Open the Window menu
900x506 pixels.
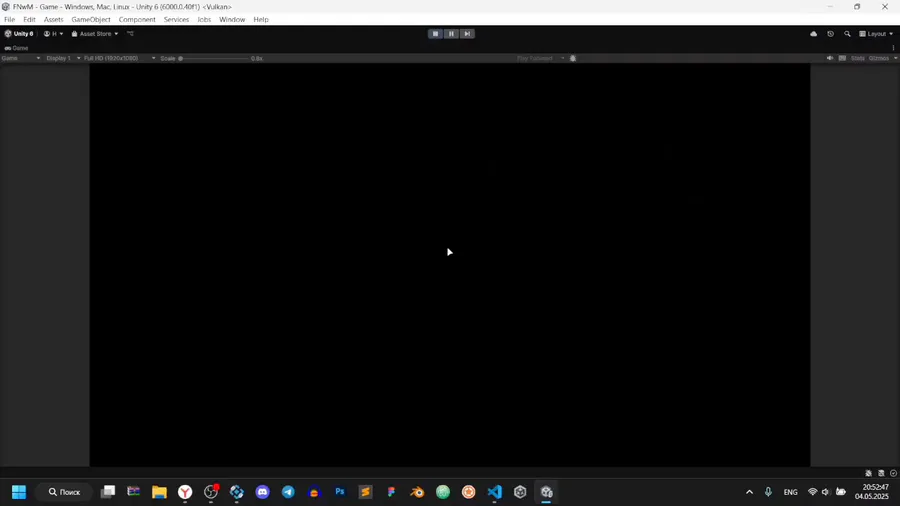(232, 20)
